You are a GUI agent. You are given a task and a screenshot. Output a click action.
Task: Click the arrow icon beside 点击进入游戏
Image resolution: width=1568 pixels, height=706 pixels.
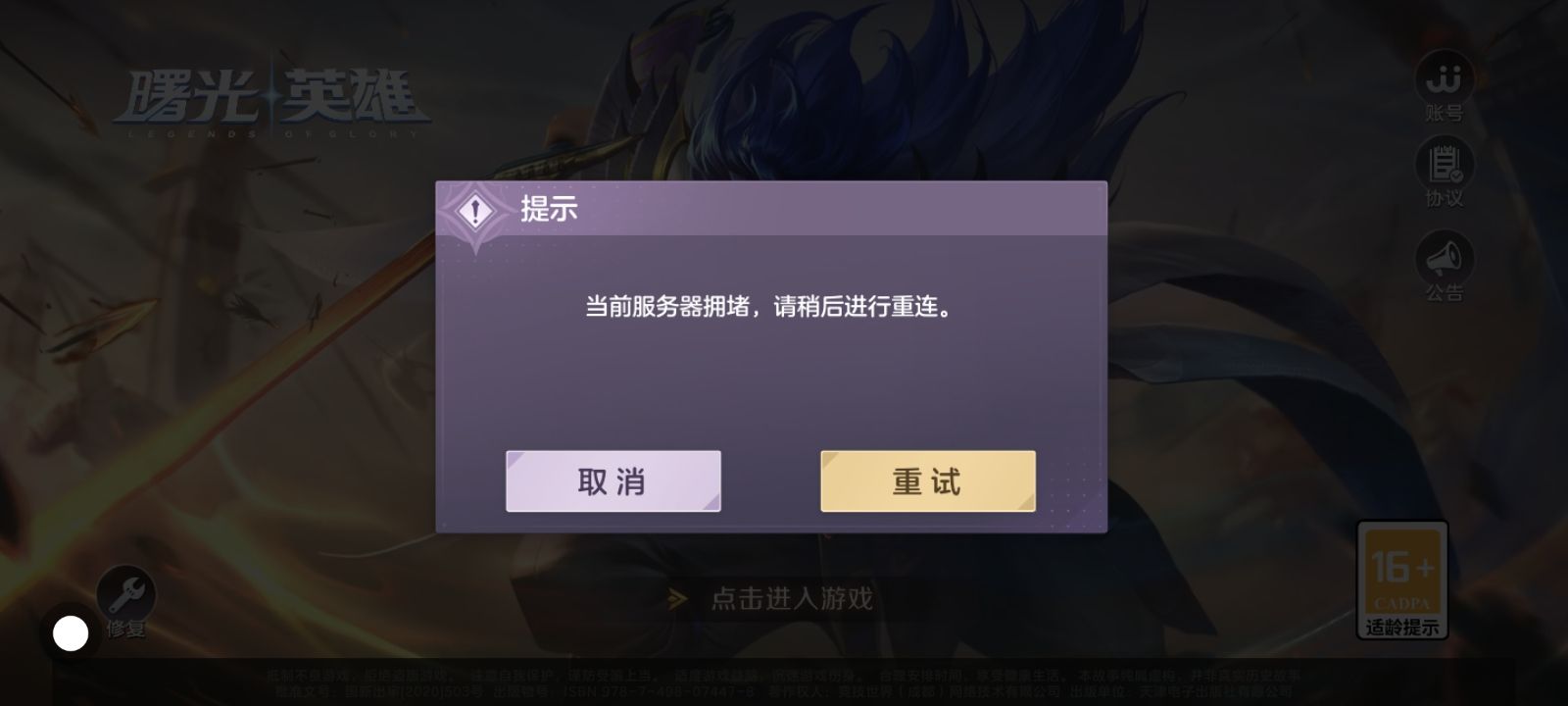pyautogui.click(x=677, y=599)
